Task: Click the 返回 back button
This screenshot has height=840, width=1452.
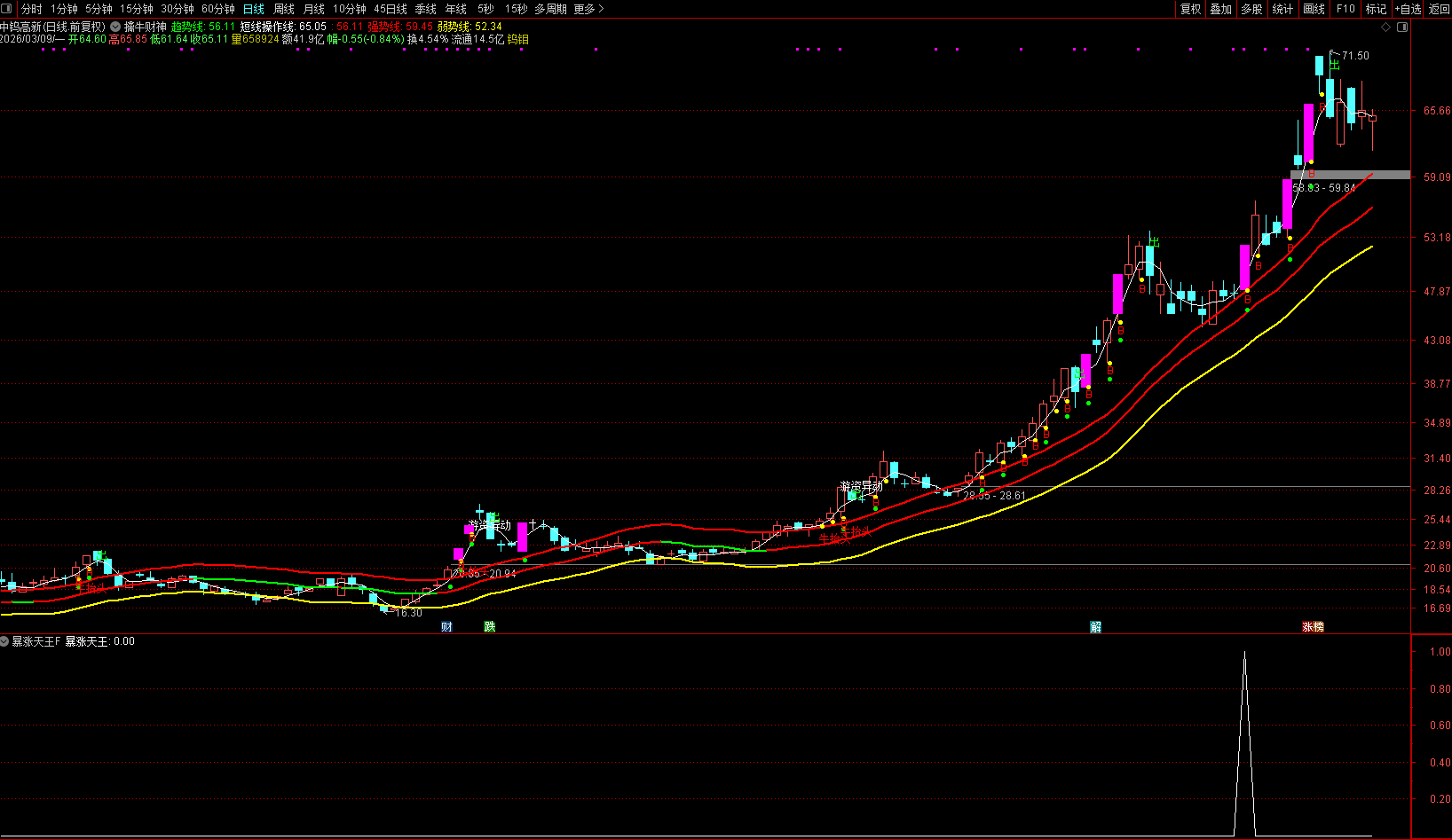Action: pyautogui.click(x=1439, y=9)
